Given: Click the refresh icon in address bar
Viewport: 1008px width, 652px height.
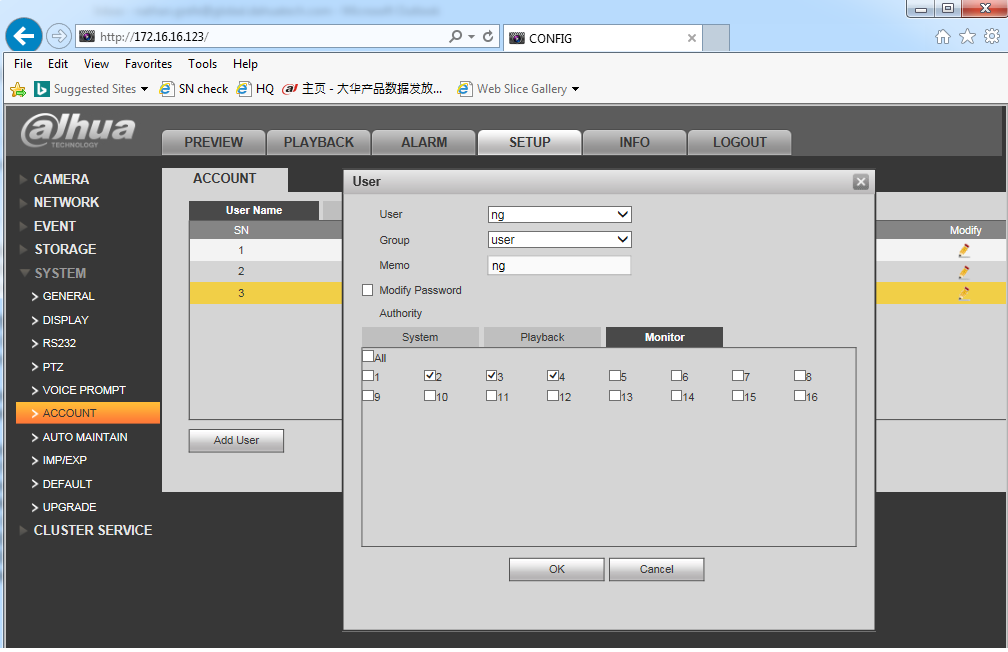Looking at the screenshot, I should [x=488, y=37].
